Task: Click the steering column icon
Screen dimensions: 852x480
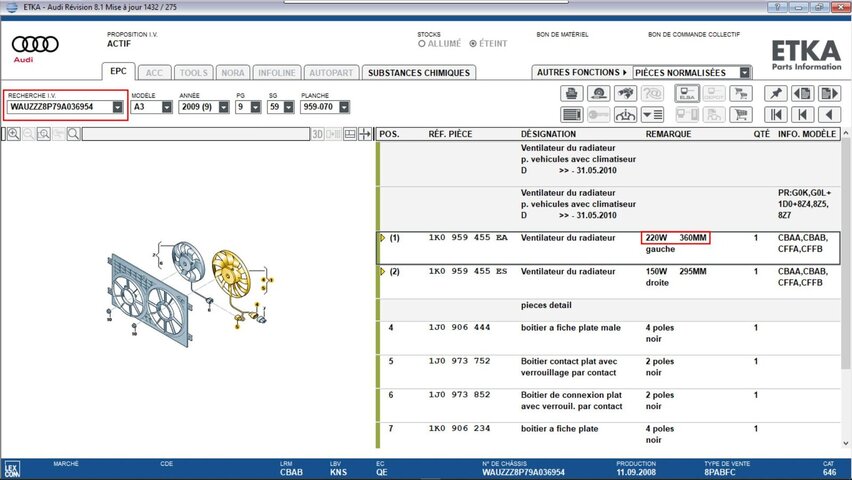Action: [x=625, y=115]
